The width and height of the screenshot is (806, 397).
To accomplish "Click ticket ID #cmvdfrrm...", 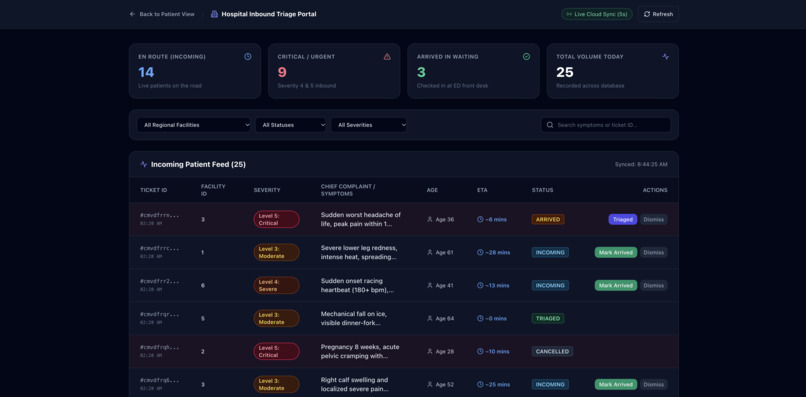I will (x=160, y=215).
